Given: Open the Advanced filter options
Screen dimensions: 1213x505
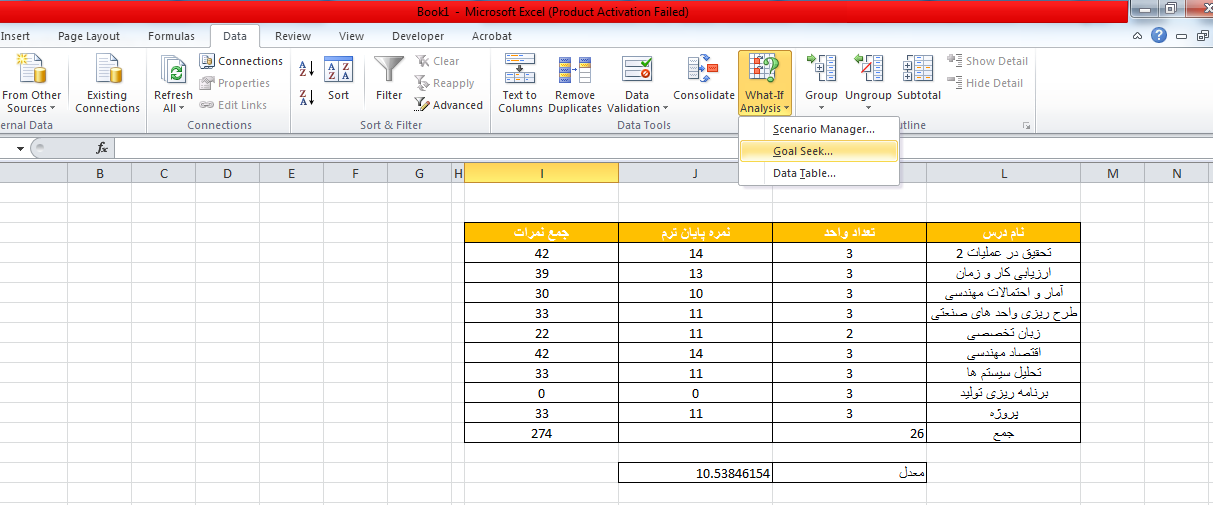Looking at the screenshot, I should pos(449,105).
